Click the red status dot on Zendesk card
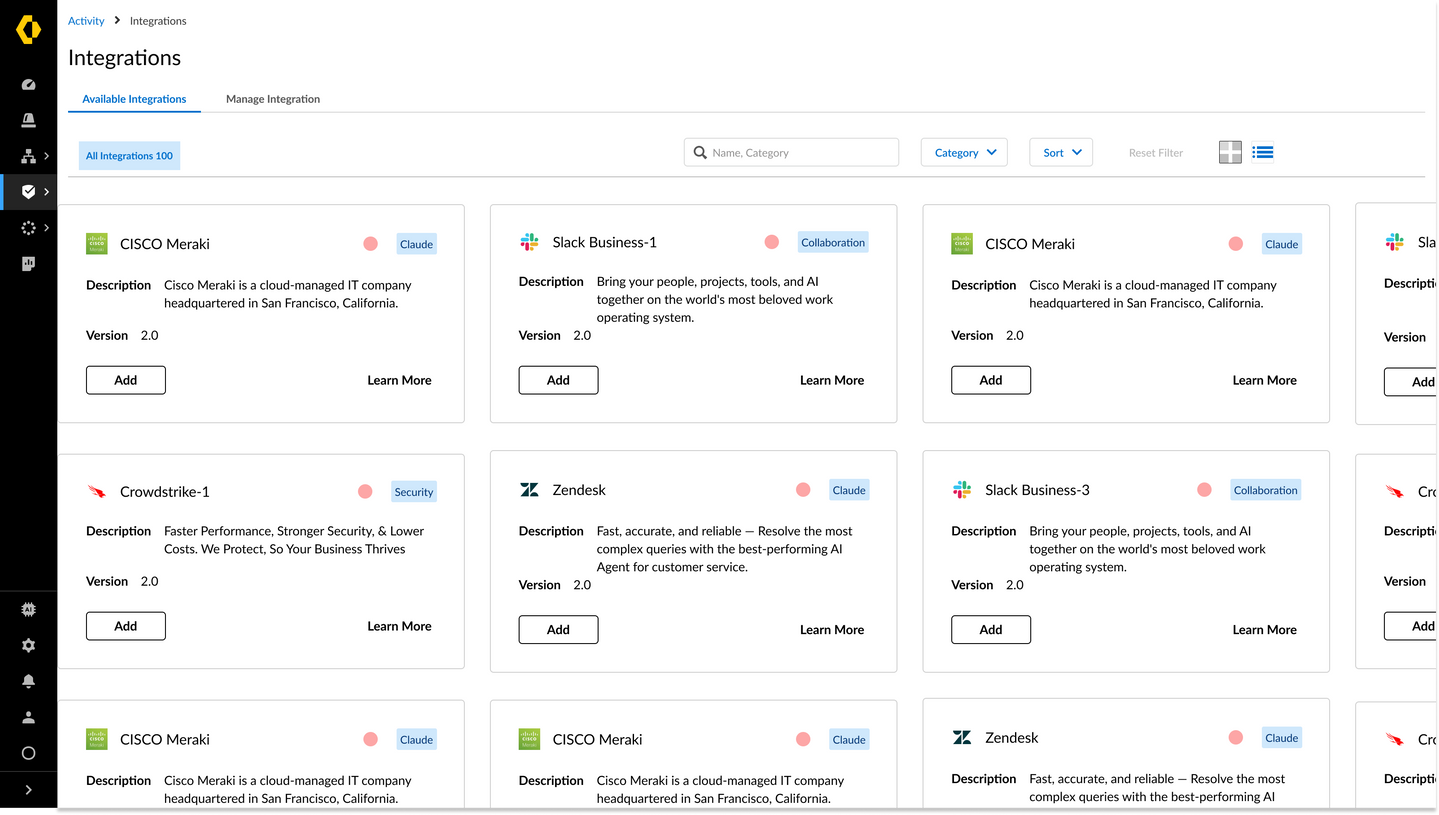Image resolution: width=1439 pixels, height=815 pixels. [803, 489]
